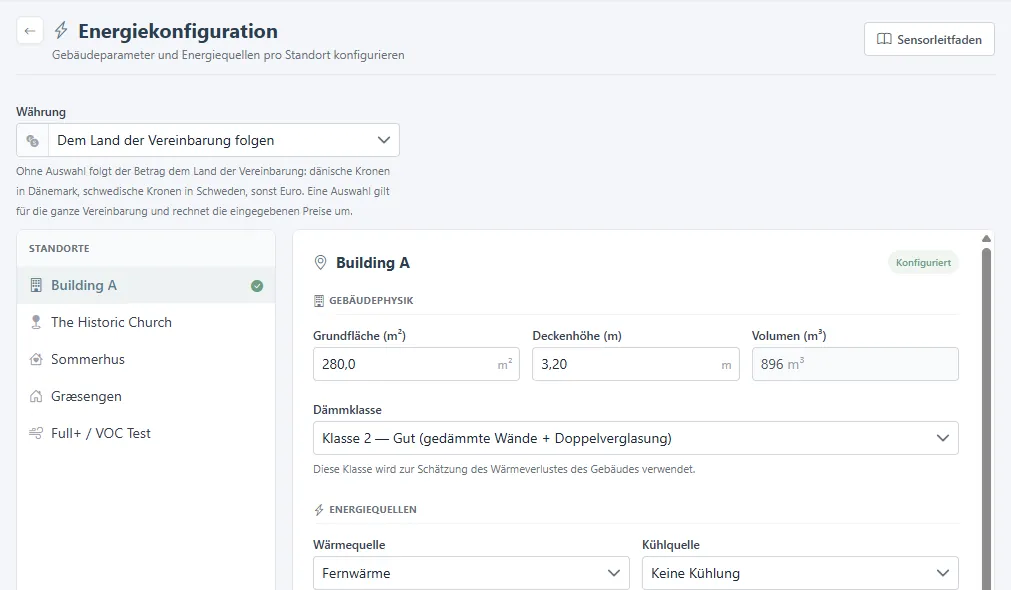The image size is (1011, 590).
Task: Click the building icon next to Building A
Action: (36, 285)
